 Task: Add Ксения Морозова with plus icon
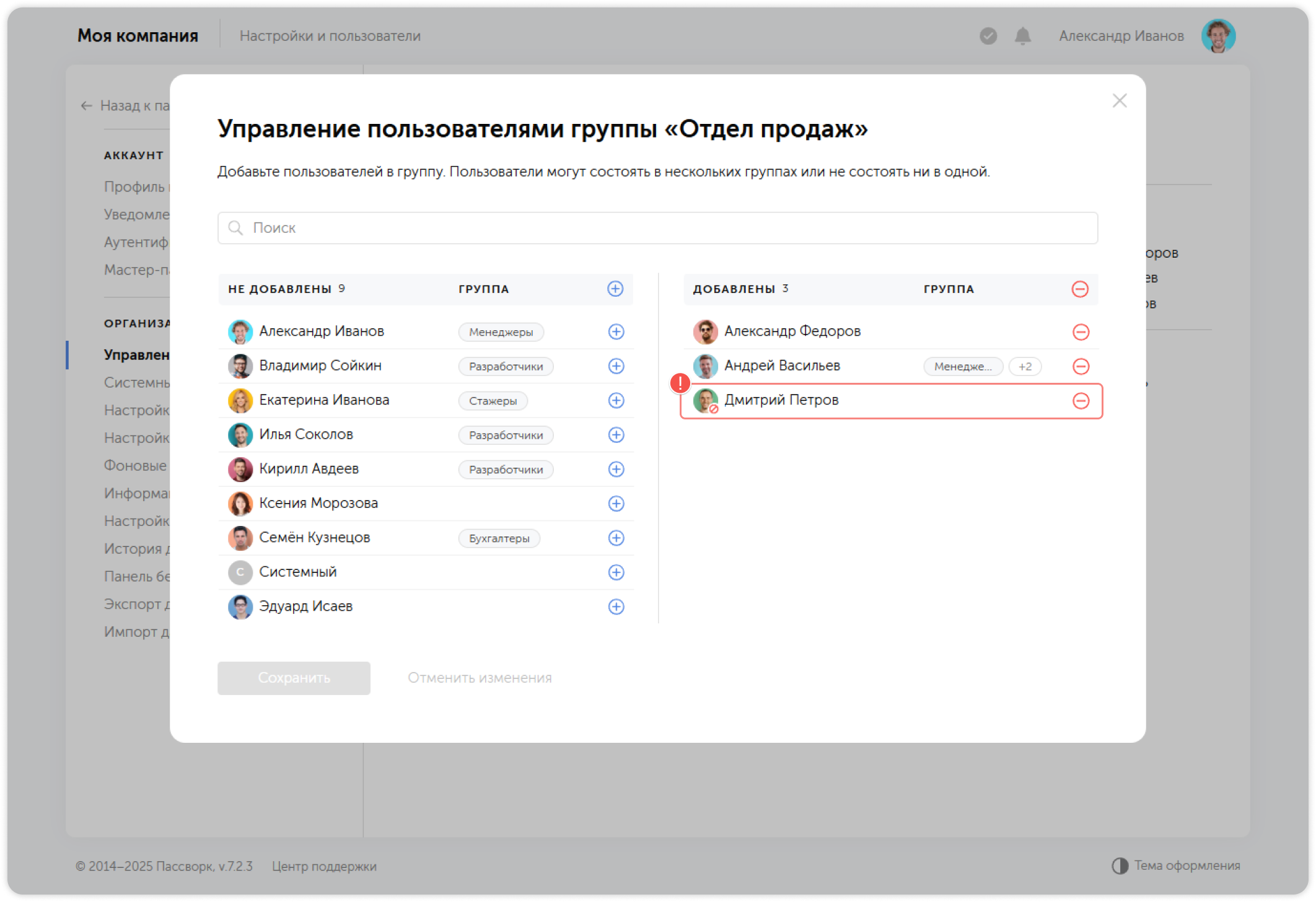(615, 504)
